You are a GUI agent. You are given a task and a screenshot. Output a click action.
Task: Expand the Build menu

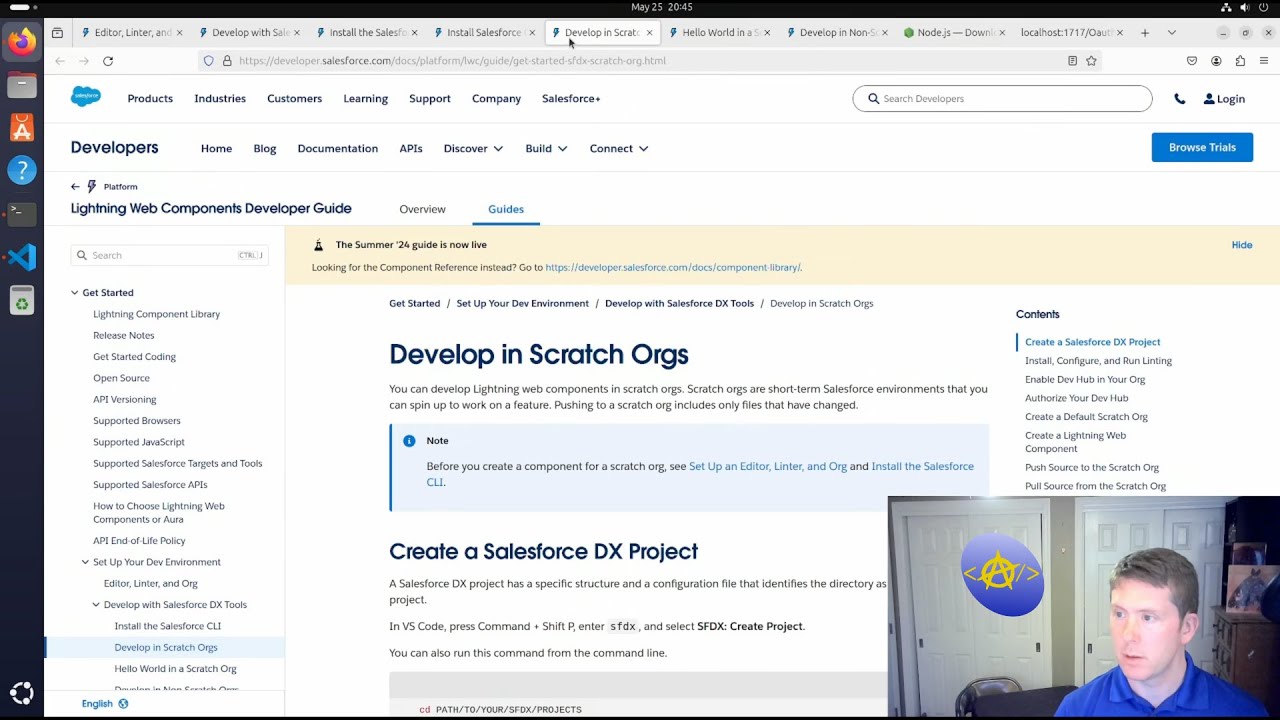click(546, 148)
